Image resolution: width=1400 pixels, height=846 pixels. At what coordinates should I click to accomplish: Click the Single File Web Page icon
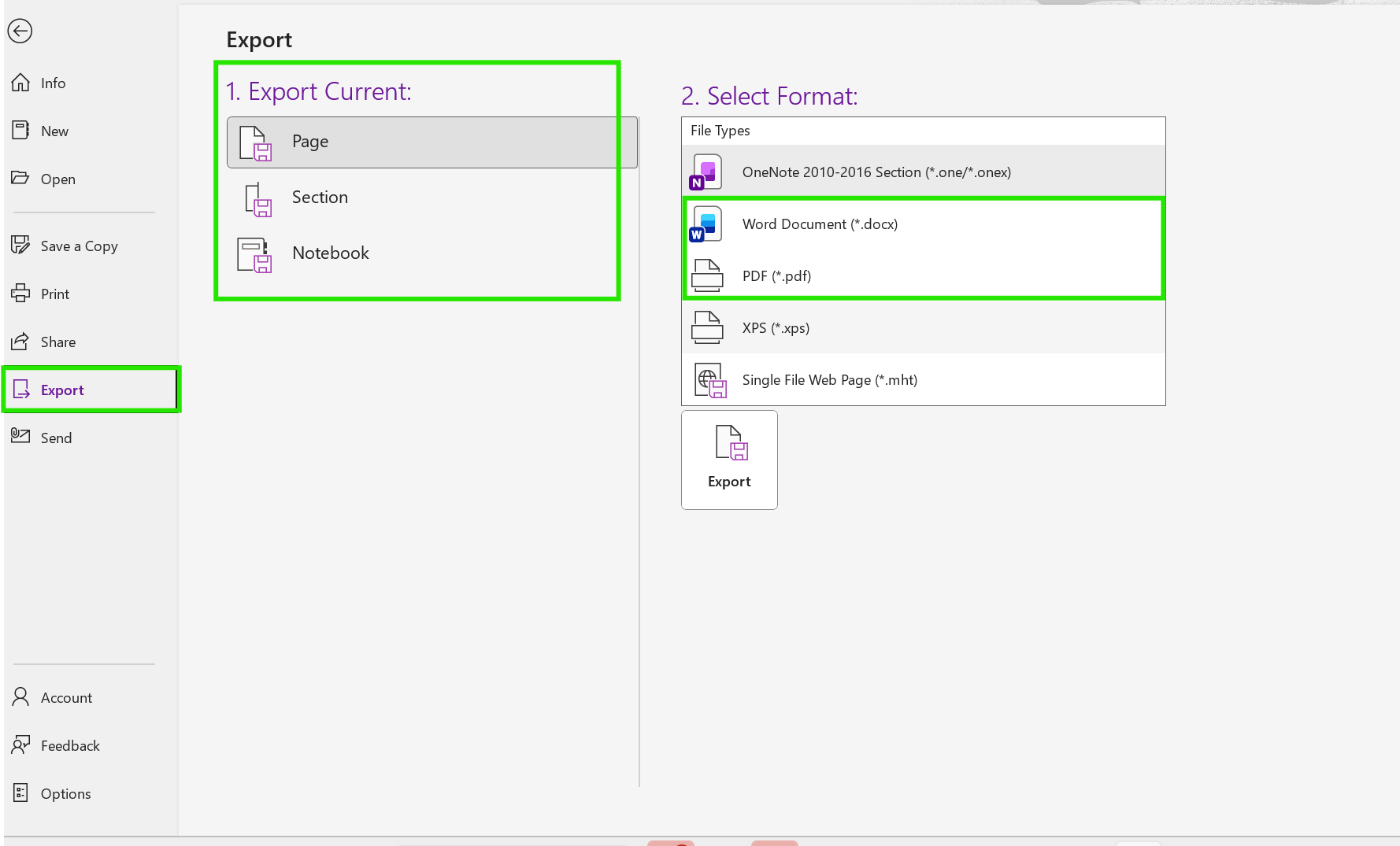(710, 380)
